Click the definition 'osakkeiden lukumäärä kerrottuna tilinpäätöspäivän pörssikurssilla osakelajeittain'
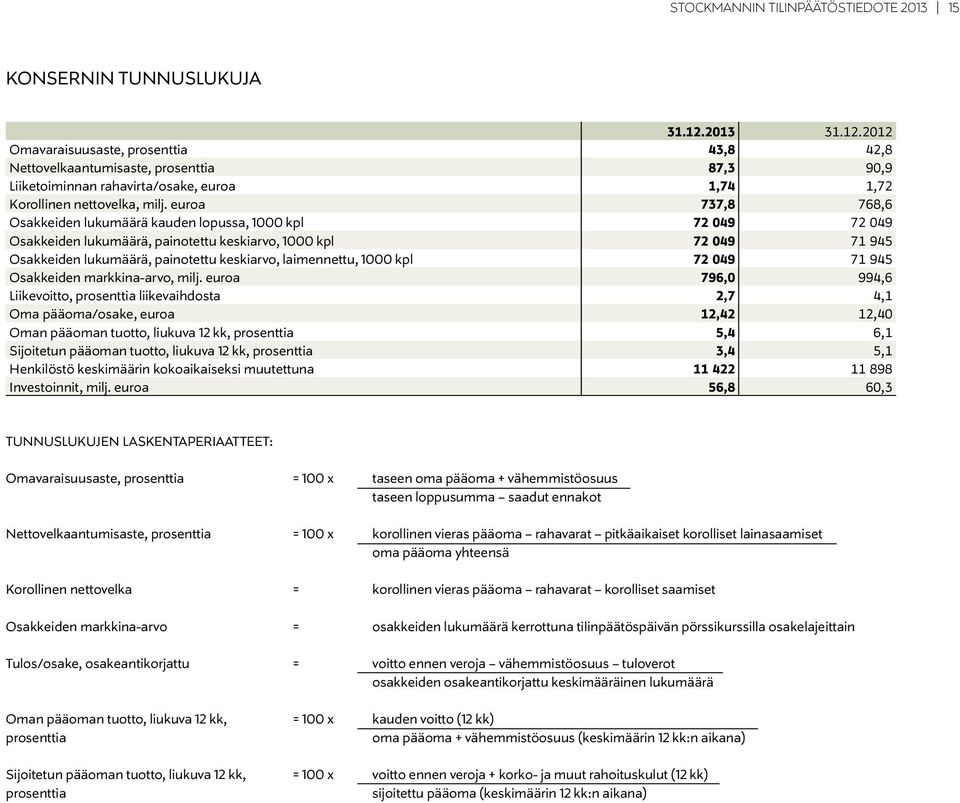This screenshot has height=803, width=960. click(613, 627)
